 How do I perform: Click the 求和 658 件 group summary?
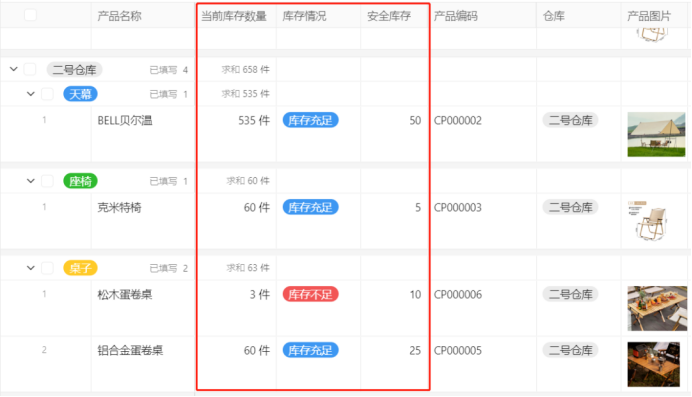[245, 70]
